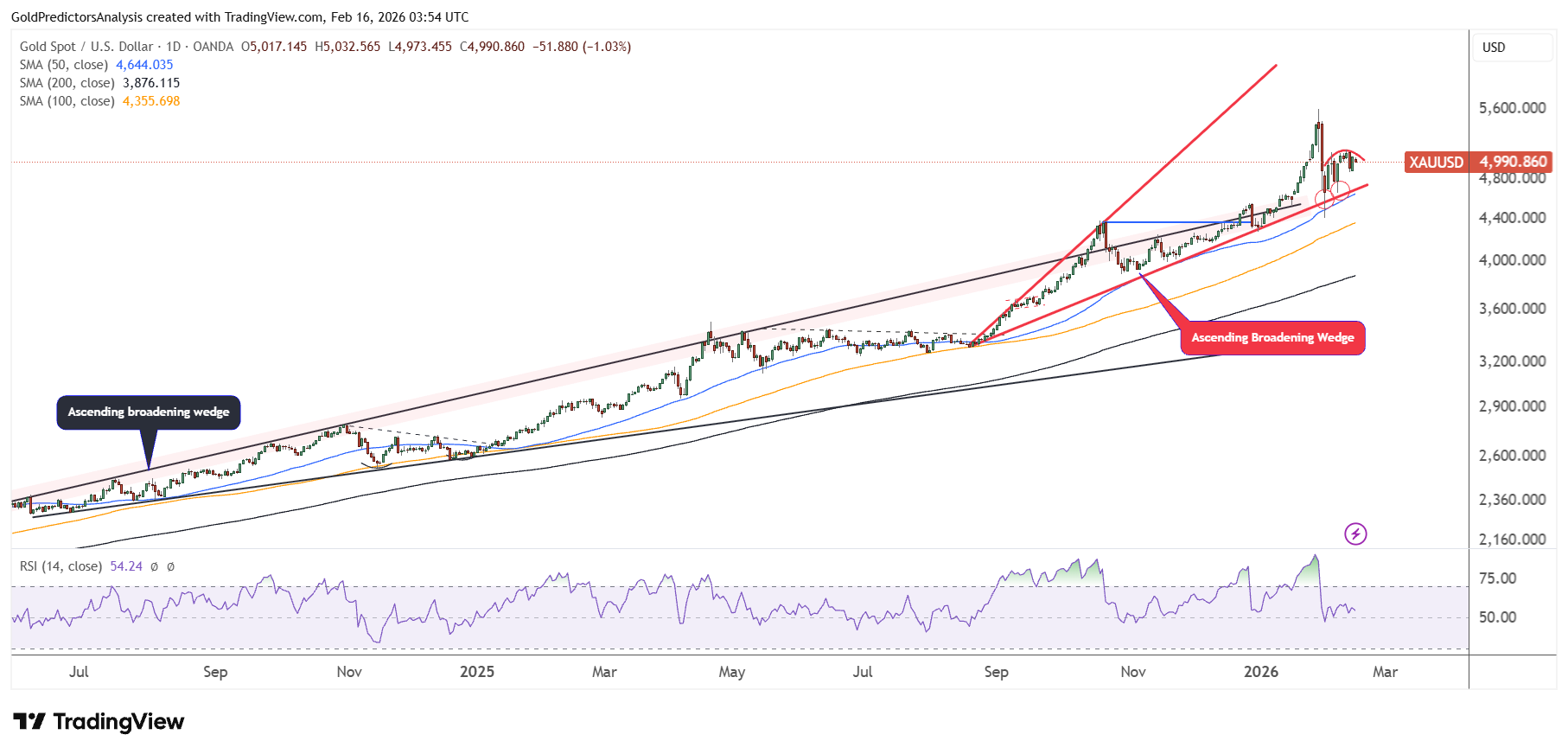
Task: Select the red Ascending Broadening Wedge callout
Action: [x=1272, y=337]
